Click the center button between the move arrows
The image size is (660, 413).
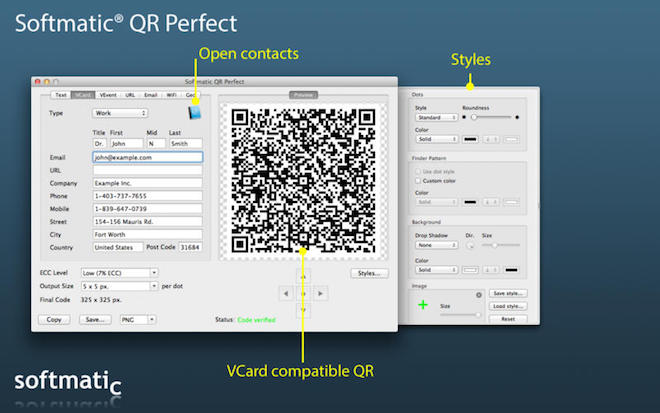(x=303, y=293)
